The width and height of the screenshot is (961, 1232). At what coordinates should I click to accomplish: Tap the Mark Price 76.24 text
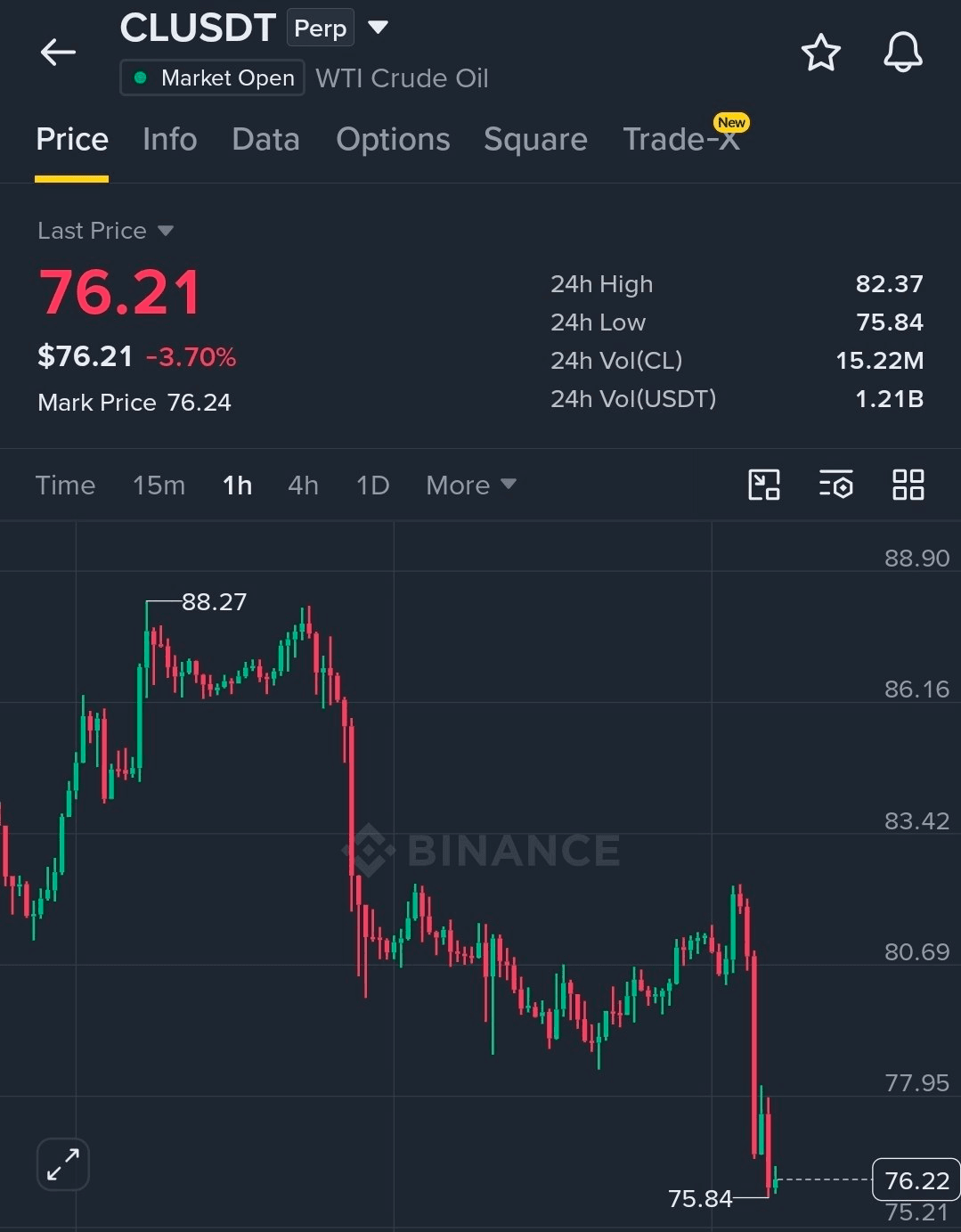(x=134, y=403)
